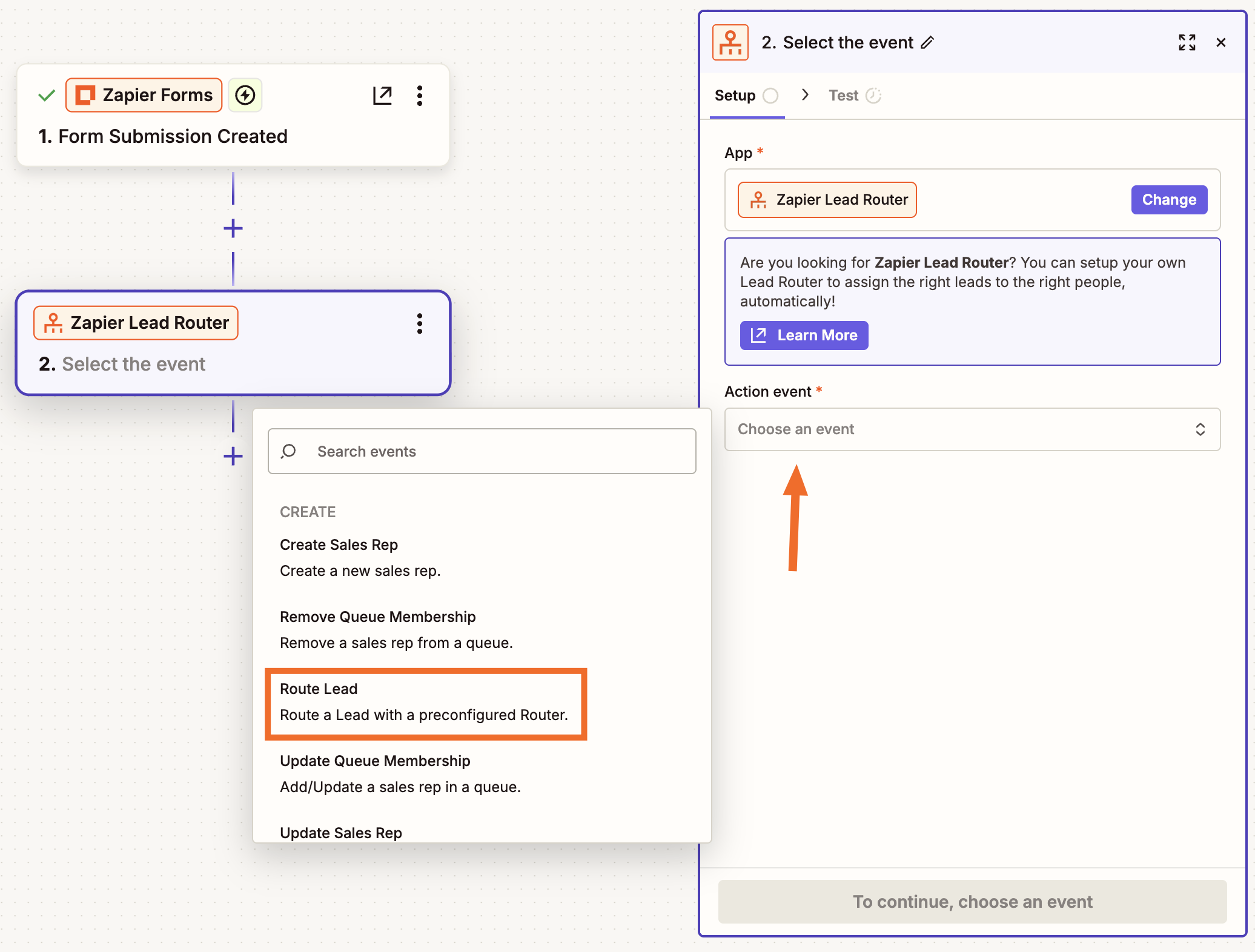Open the three-dot menu on Lead Router step
The height and width of the screenshot is (952, 1255).
(x=420, y=323)
